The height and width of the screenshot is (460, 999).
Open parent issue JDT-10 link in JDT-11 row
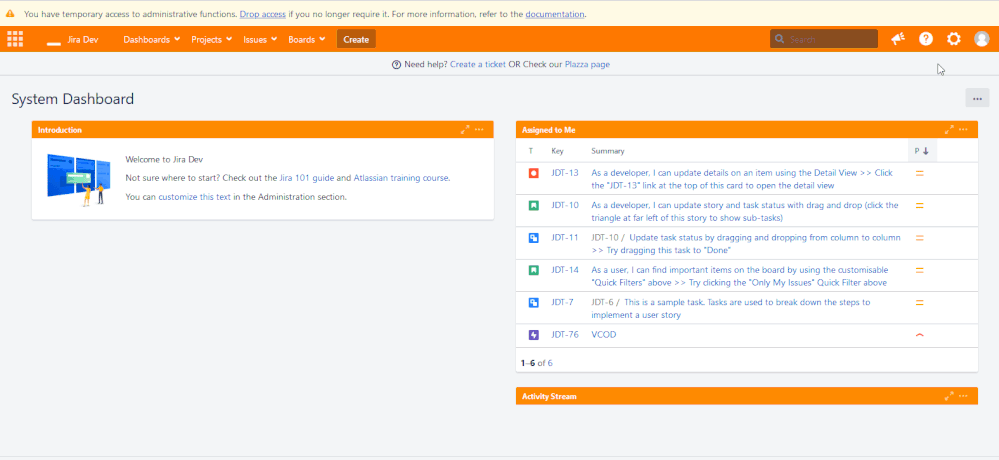[x=605, y=238]
